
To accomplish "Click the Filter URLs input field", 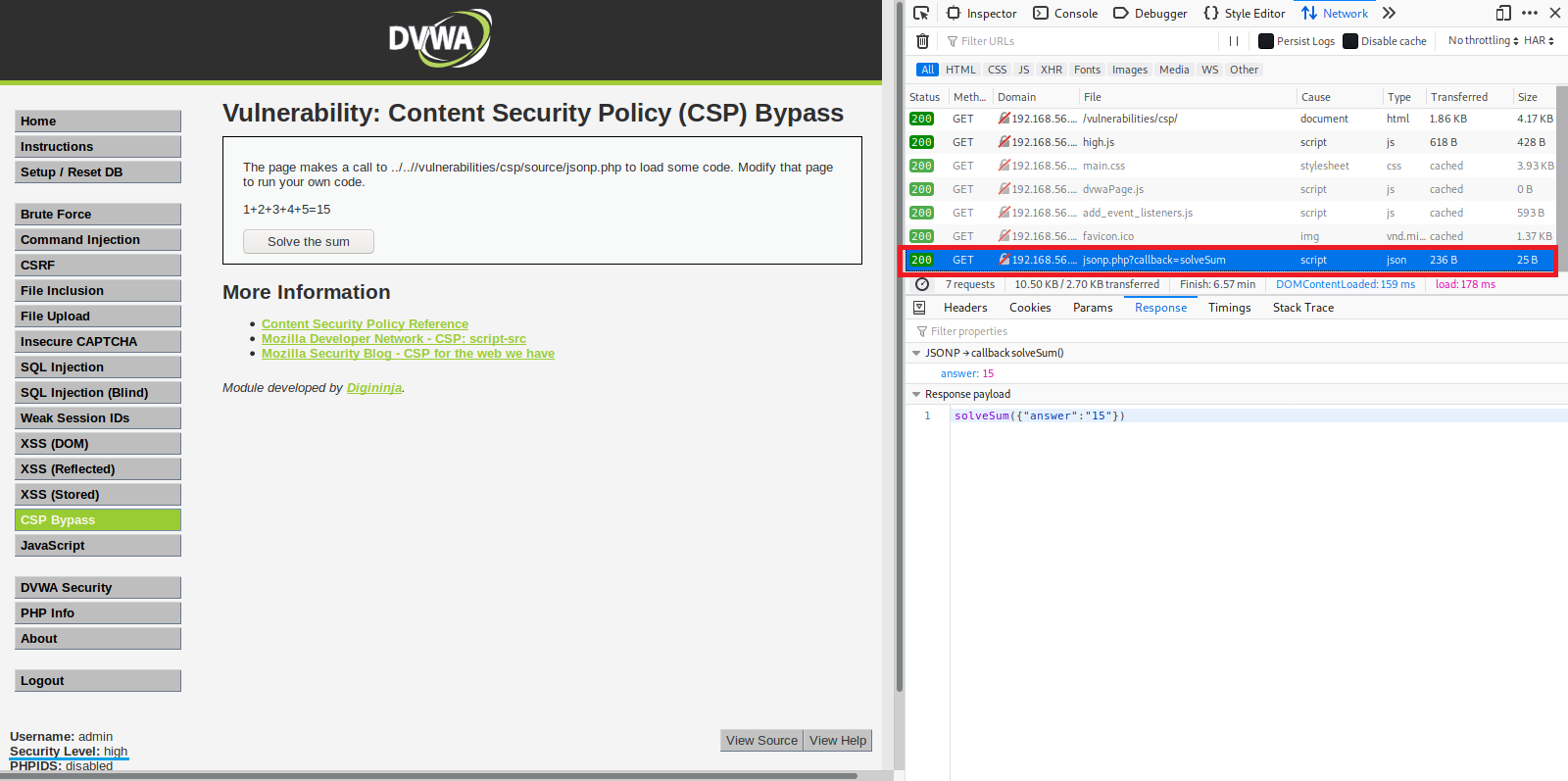I will (x=1079, y=41).
